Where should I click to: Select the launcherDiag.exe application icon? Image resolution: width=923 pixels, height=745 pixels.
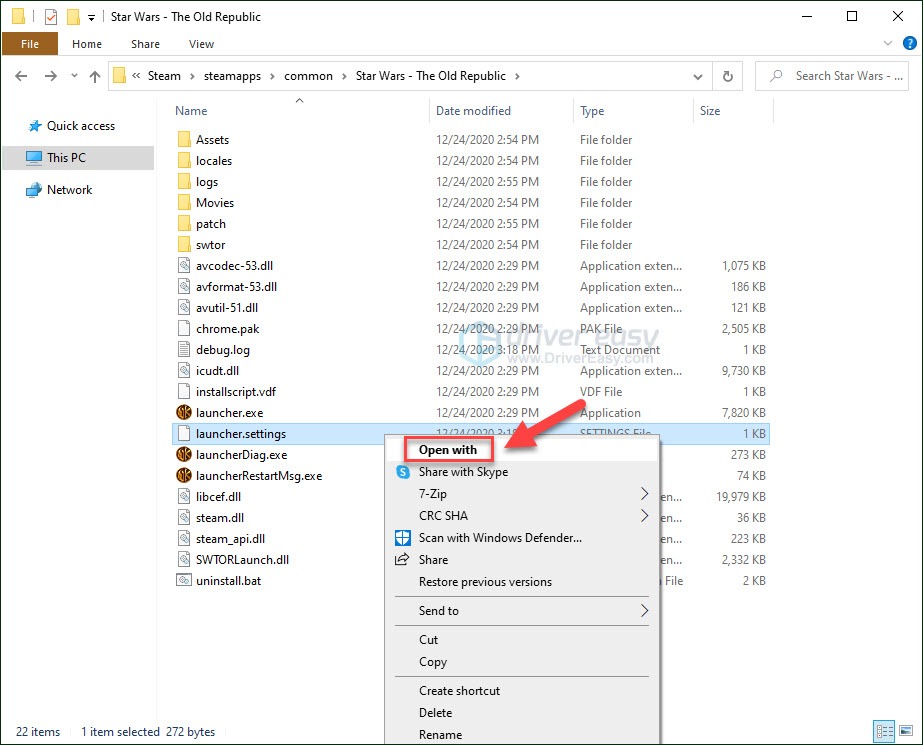click(x=184, y=454)
